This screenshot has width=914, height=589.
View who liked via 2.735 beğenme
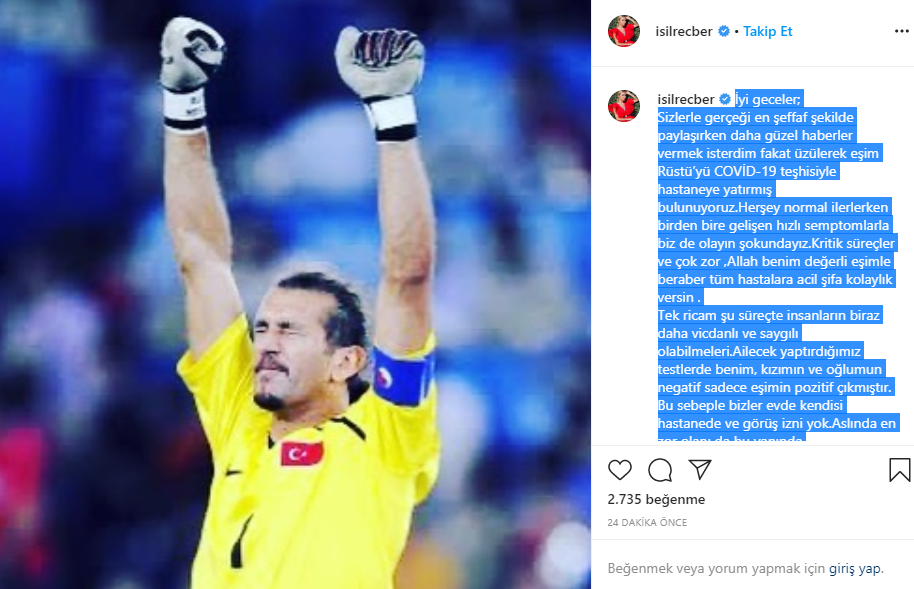click(x=656, y=499)
